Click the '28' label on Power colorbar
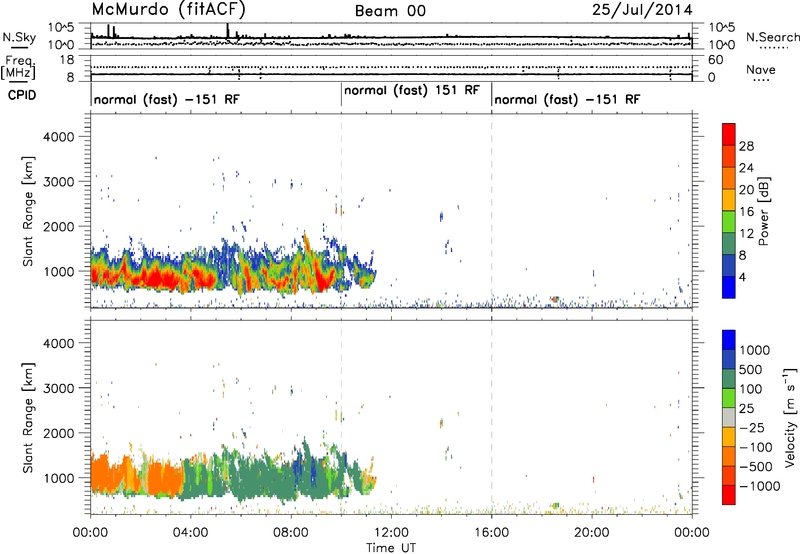This screenshot has height=554, width=800. pyautogui.click(x=746, y=146)
